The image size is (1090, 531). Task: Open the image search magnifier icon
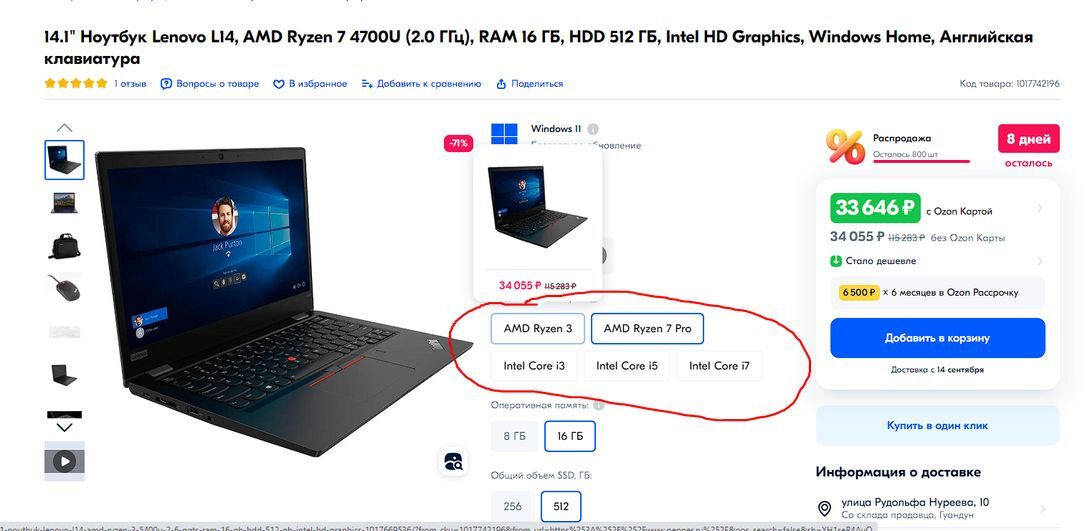(453, 461)
